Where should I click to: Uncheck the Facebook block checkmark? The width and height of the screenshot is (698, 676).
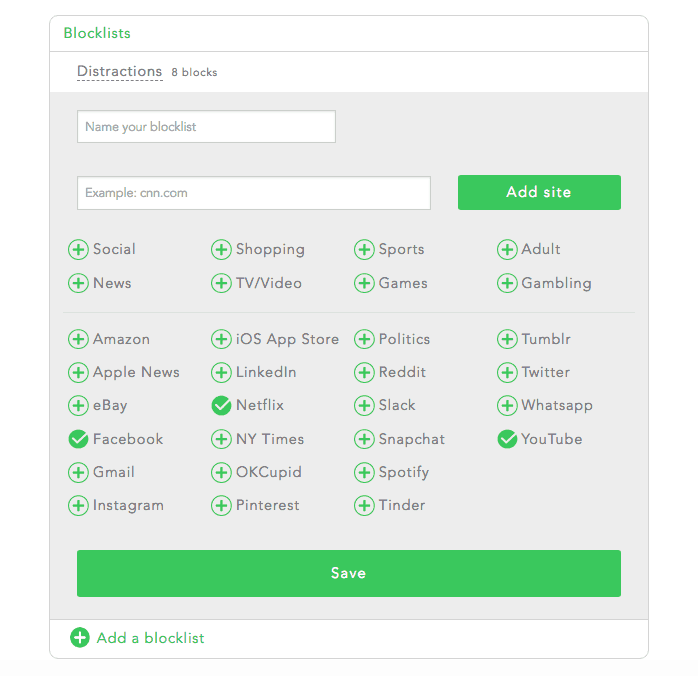pos(78,439)
